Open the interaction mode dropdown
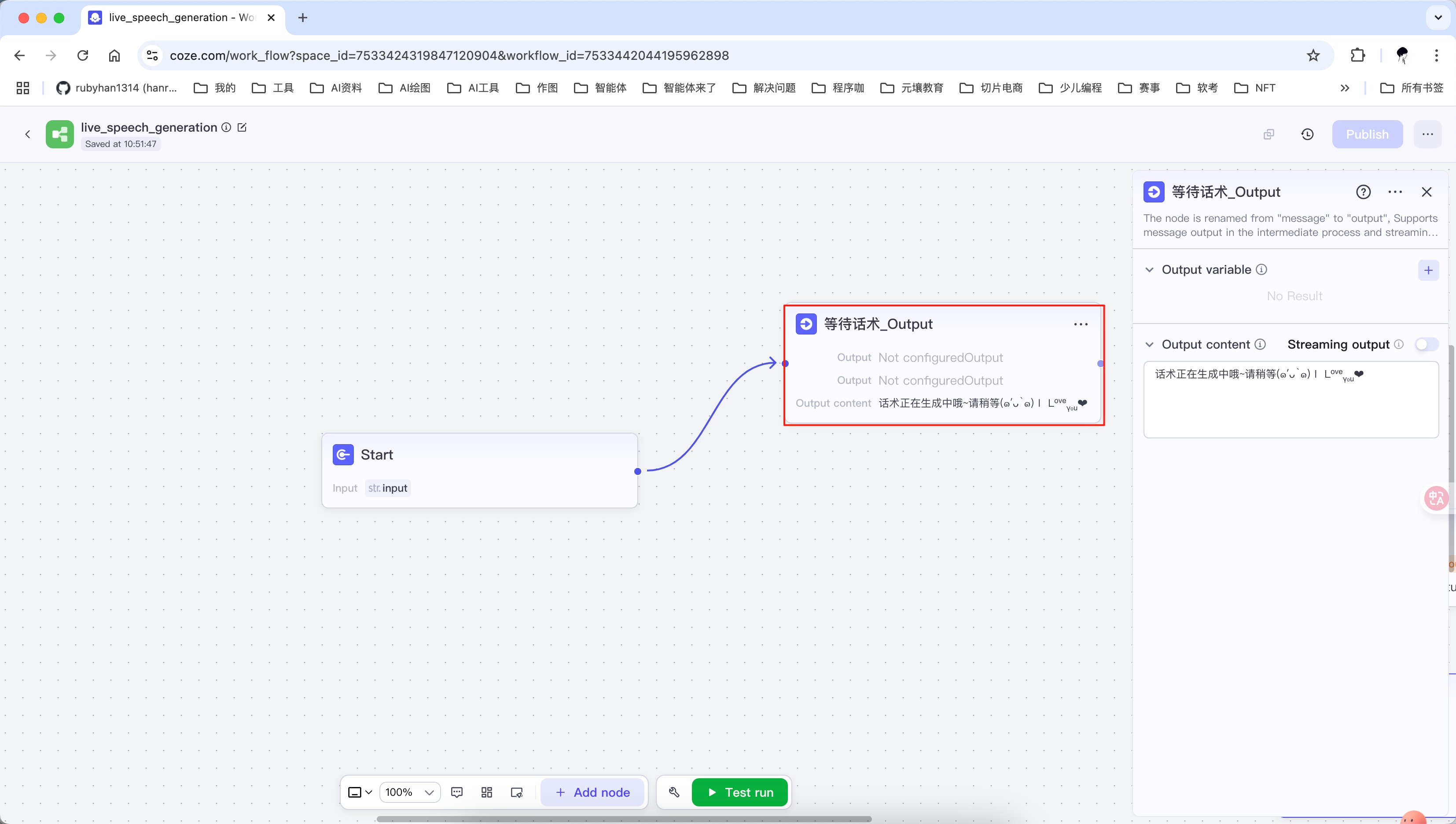 point(360,792)
